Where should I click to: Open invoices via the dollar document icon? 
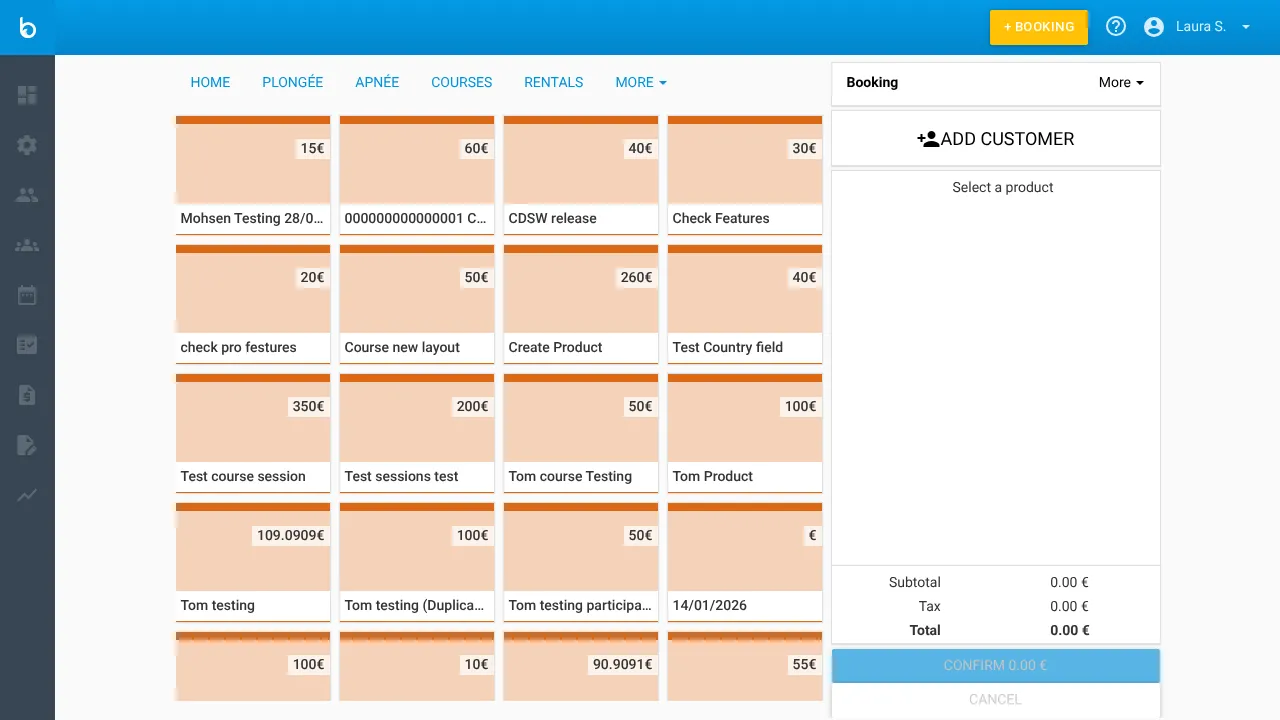click(x=27, y=395)
